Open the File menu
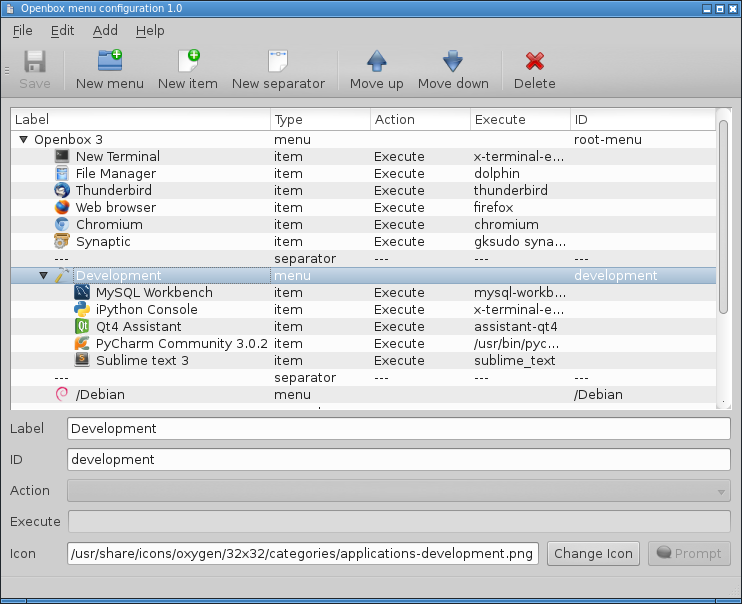This screenshot has width=742, height=604. [x=23, y=31]
